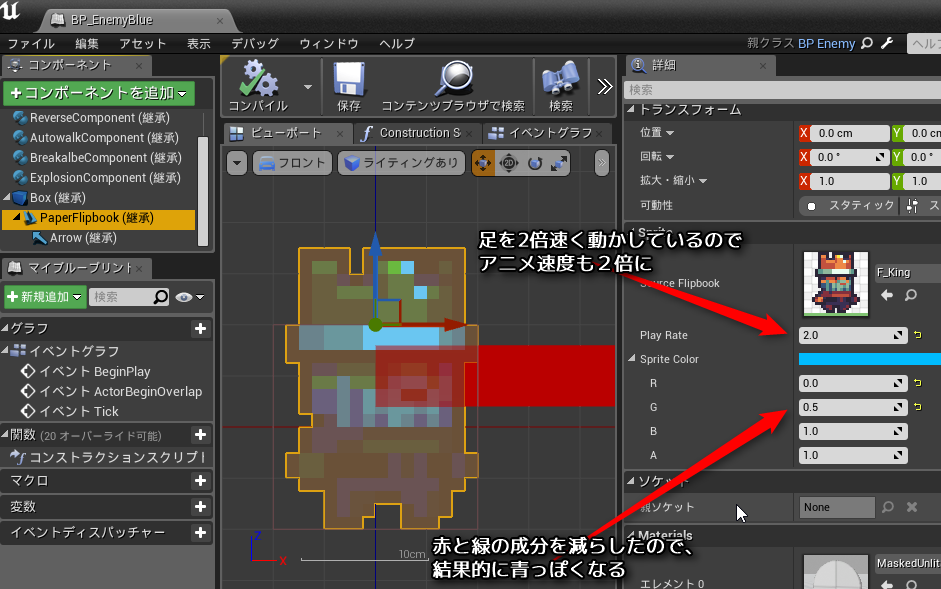941x589 pixels.
Task: Toggle the My Blueprint eye view options
Action: click(x=190, y=297)
